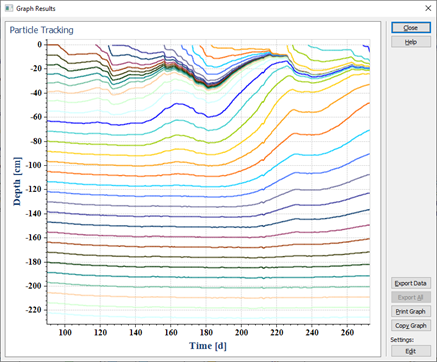
Task: Click the 220 tick label on time axis
Action: (277, 332)
